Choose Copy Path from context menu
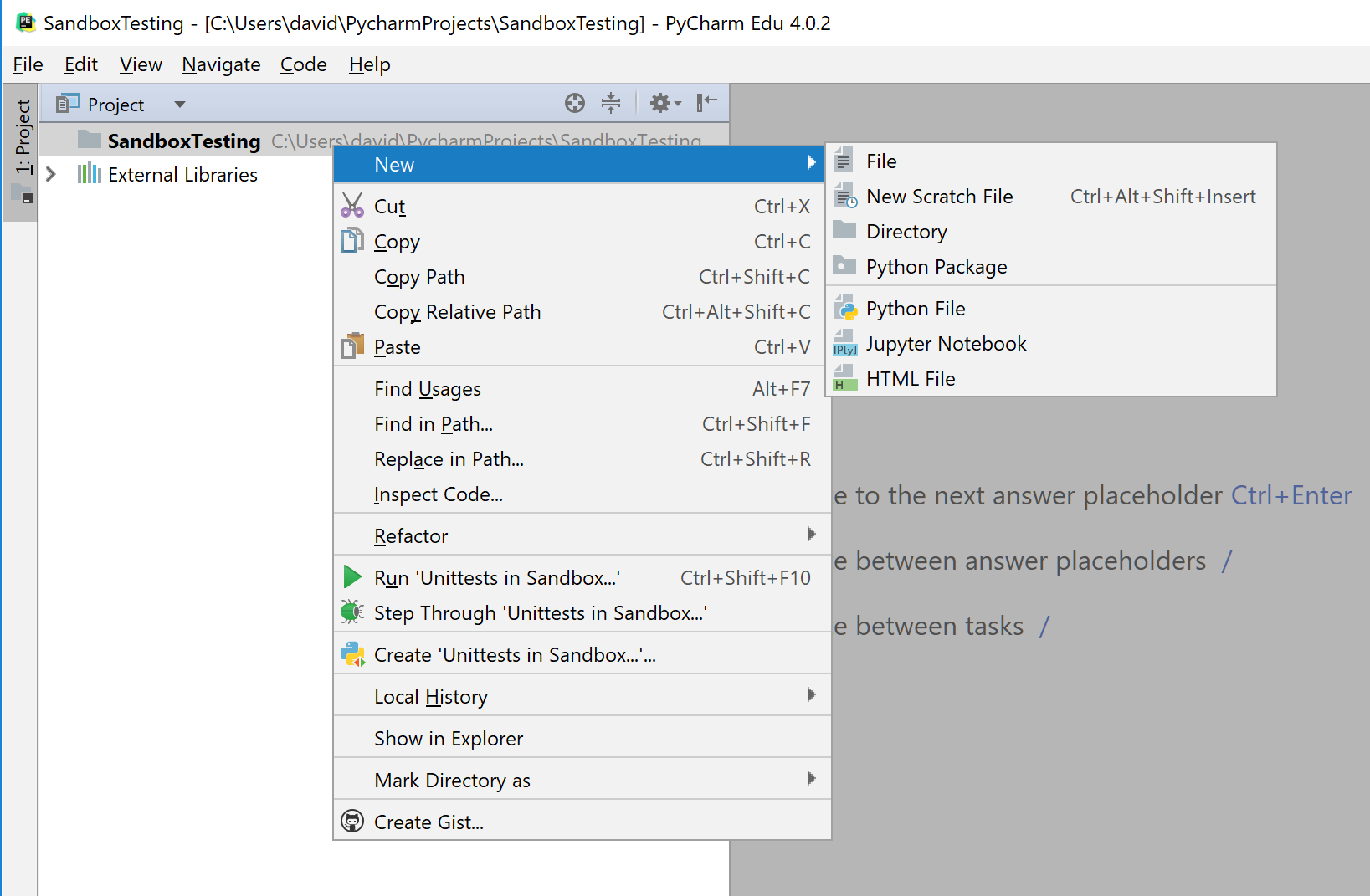The width and height of the screenshot is (1370, 896). (582, 276)
